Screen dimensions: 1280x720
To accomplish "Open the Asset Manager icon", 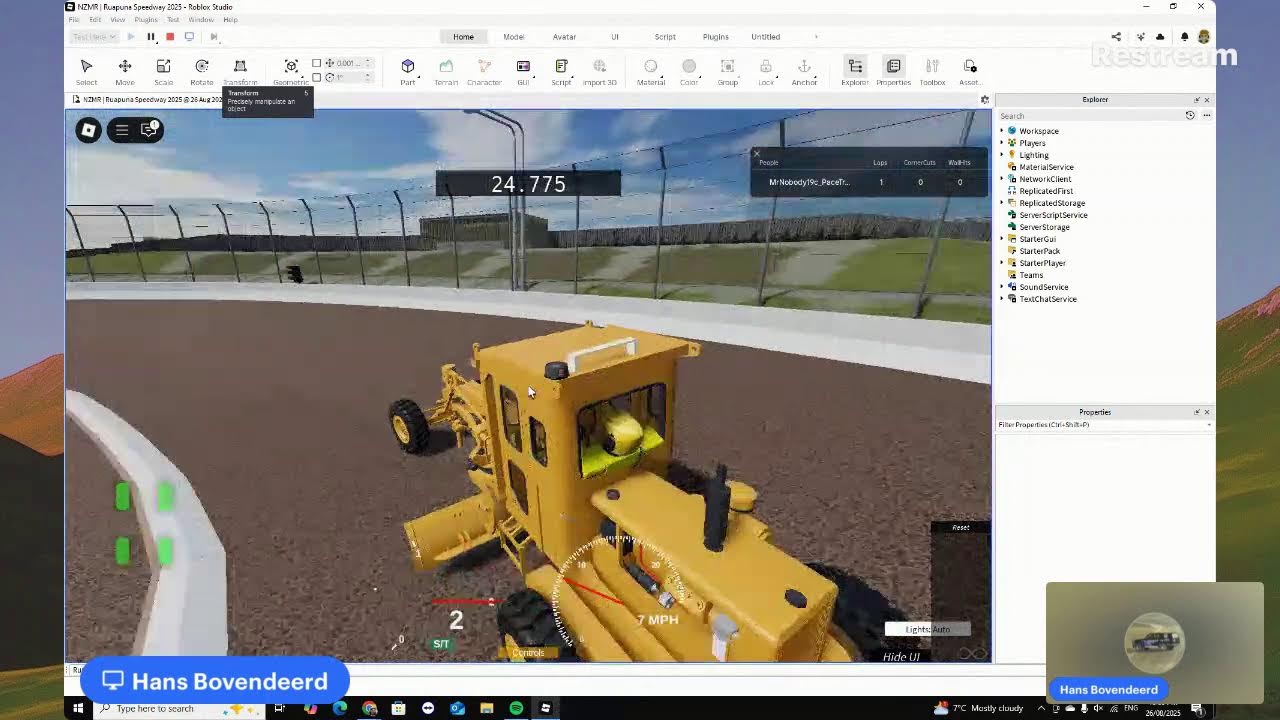I will 970,70.
